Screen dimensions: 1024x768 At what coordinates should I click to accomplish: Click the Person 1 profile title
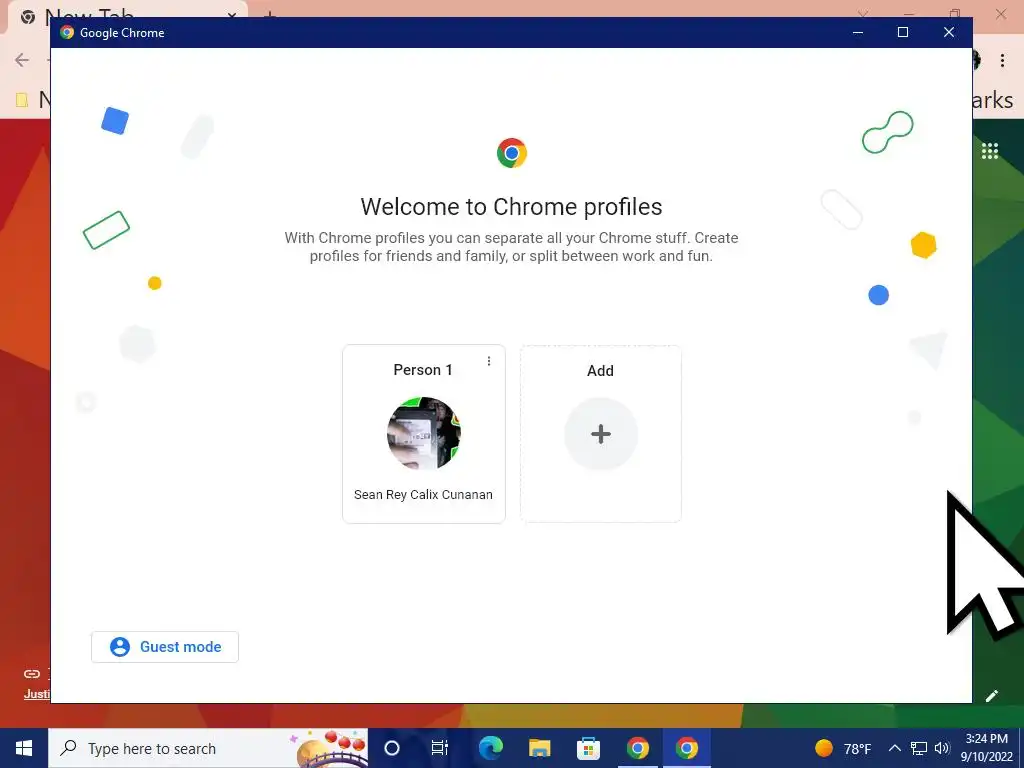(x=423, y=370)
